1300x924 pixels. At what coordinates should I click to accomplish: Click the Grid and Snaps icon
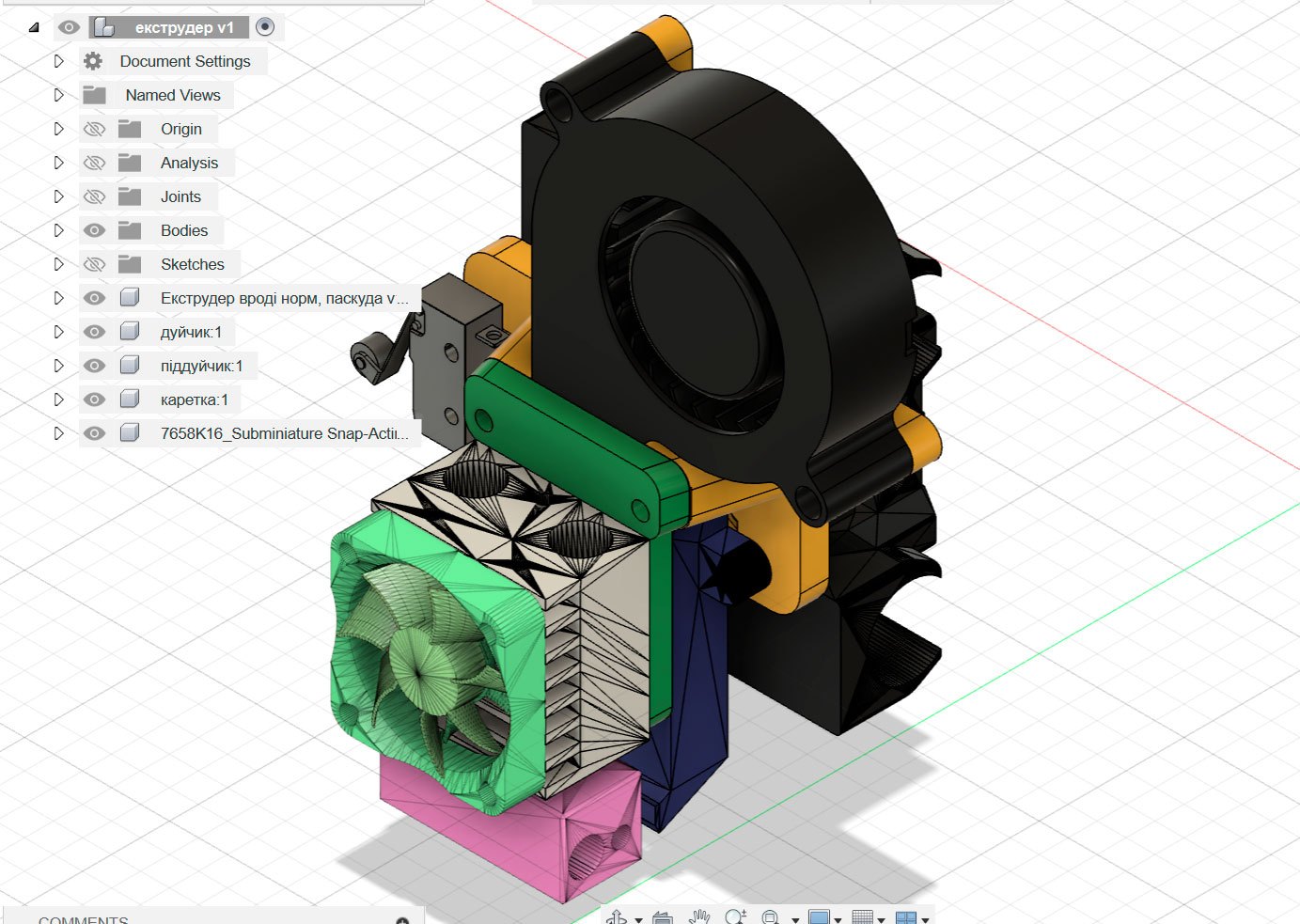coord(865,918)
